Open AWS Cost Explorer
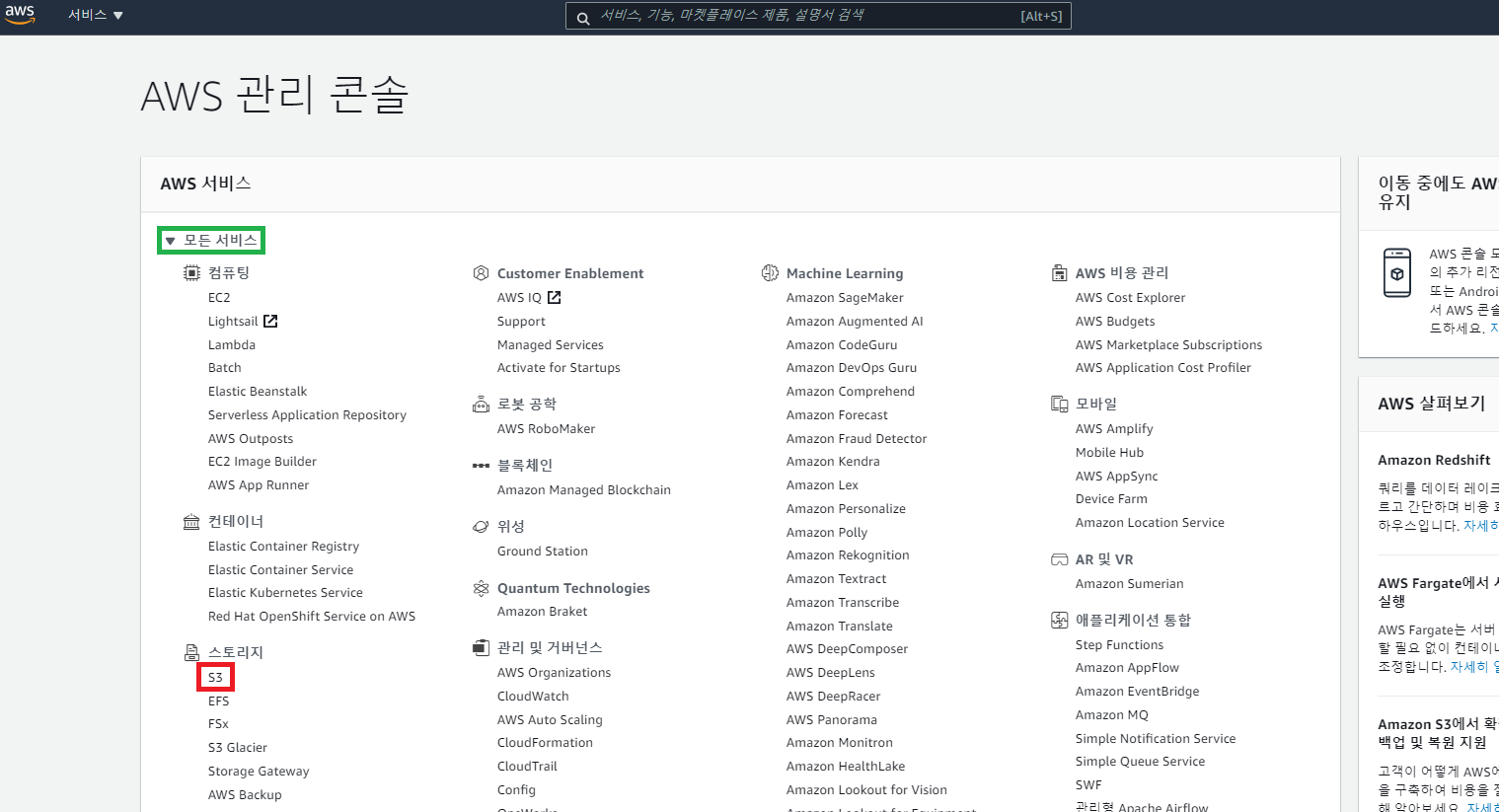Screen dimensions: 1499x812 [1130, 297]
